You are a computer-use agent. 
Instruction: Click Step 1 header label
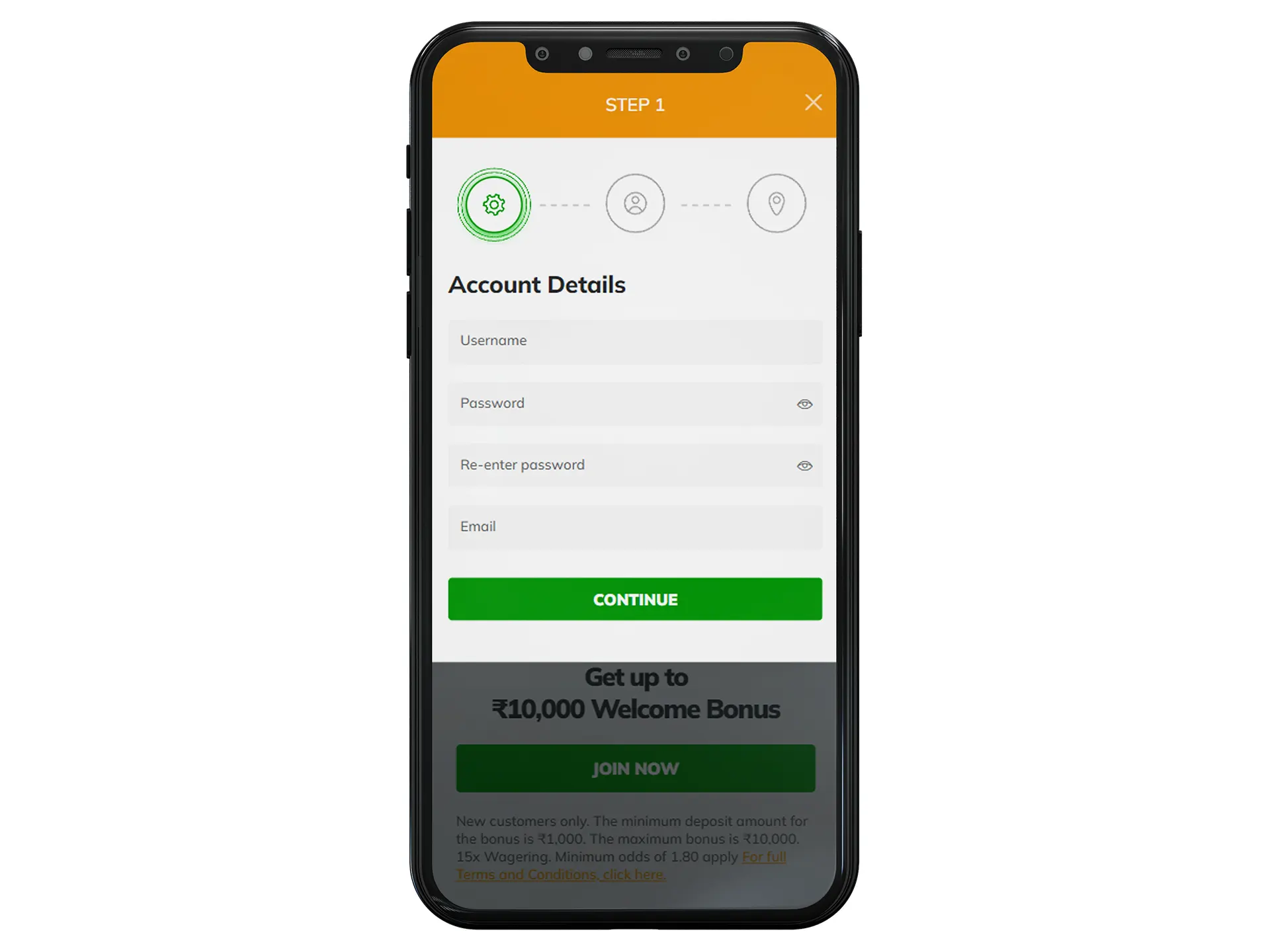635,104
